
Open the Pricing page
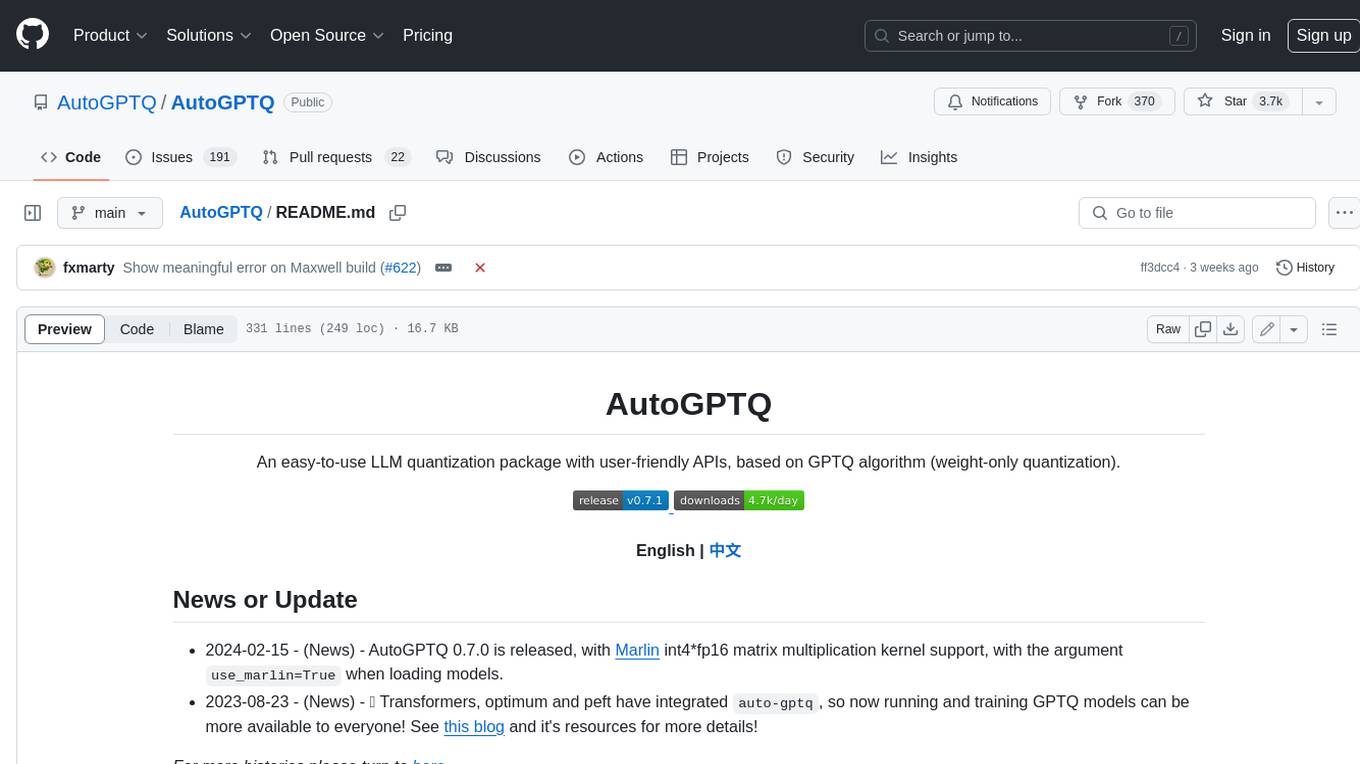427,35
